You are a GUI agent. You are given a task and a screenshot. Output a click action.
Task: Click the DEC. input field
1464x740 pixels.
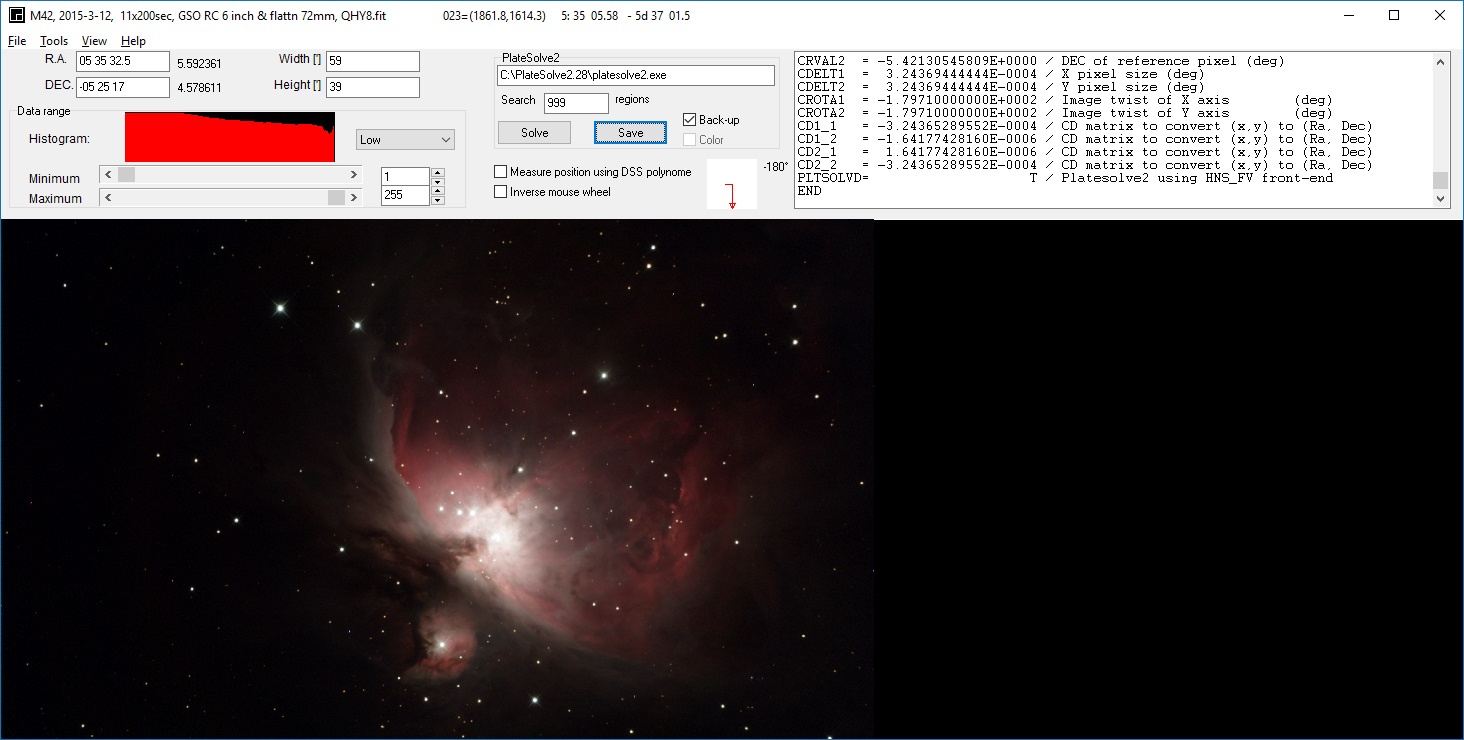122,87
